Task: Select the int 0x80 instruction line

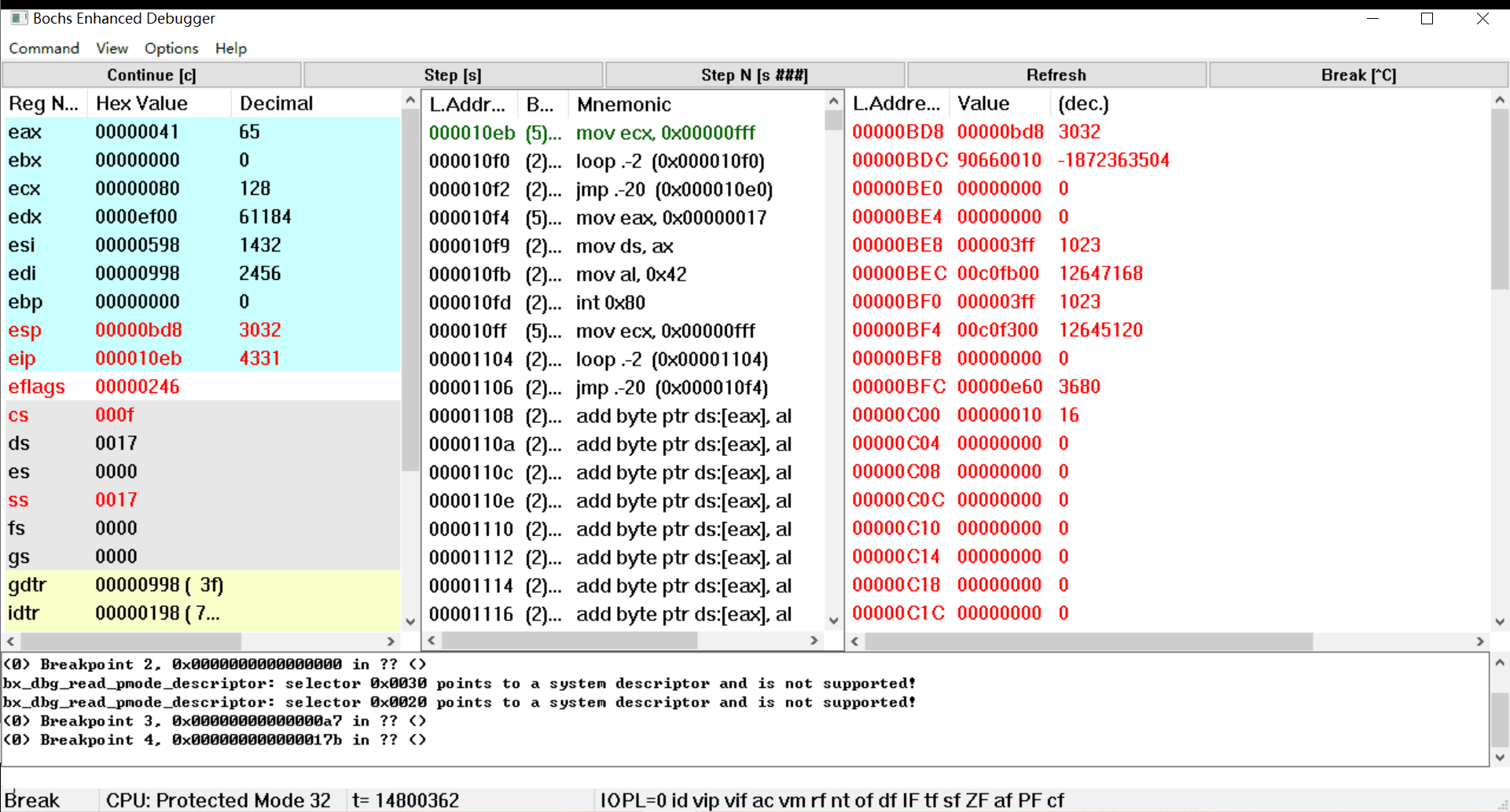Action: point(610,303)
